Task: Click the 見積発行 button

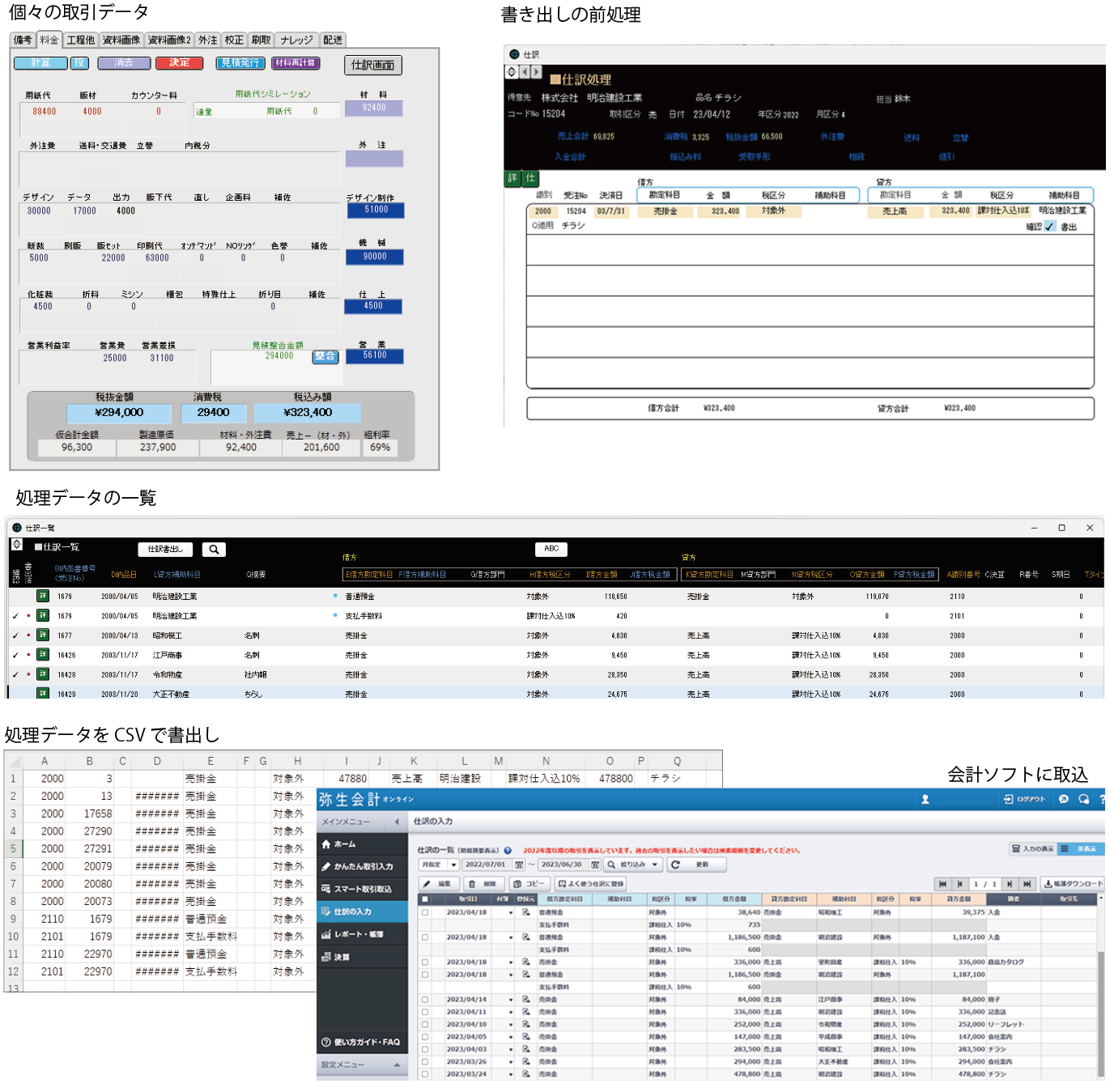Action: click(x=240, y=62)
